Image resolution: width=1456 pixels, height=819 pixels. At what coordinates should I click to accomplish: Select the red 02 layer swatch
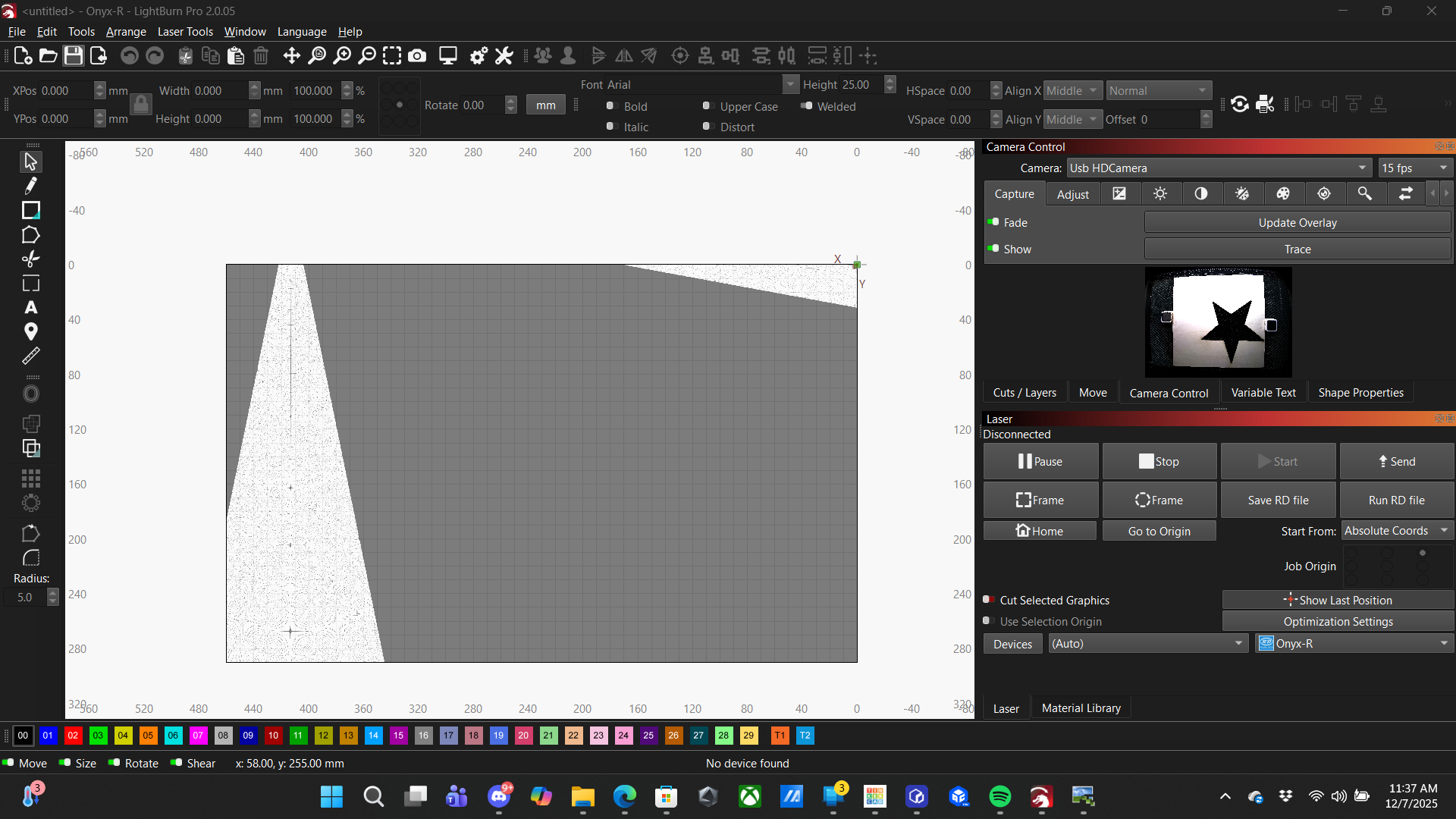(x=73, y=735)
